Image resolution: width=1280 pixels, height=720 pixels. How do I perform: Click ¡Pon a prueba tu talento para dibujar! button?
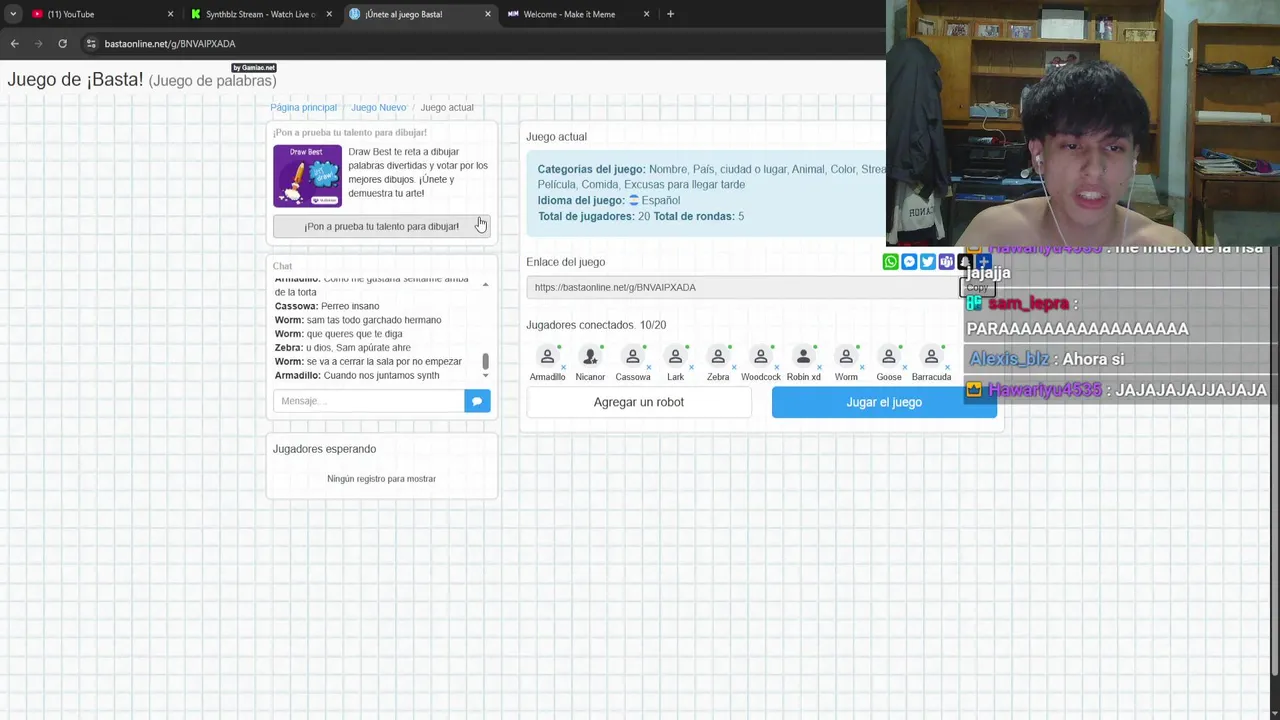tap(381, 226)
